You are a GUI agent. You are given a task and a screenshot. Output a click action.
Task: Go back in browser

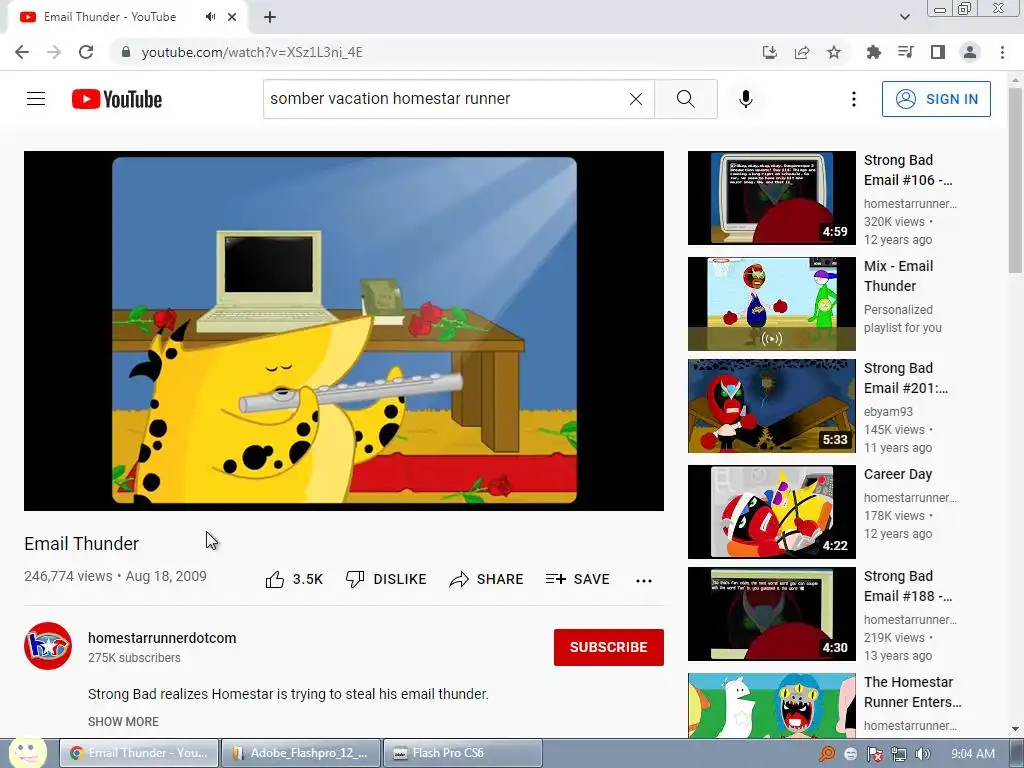(22, 52)
